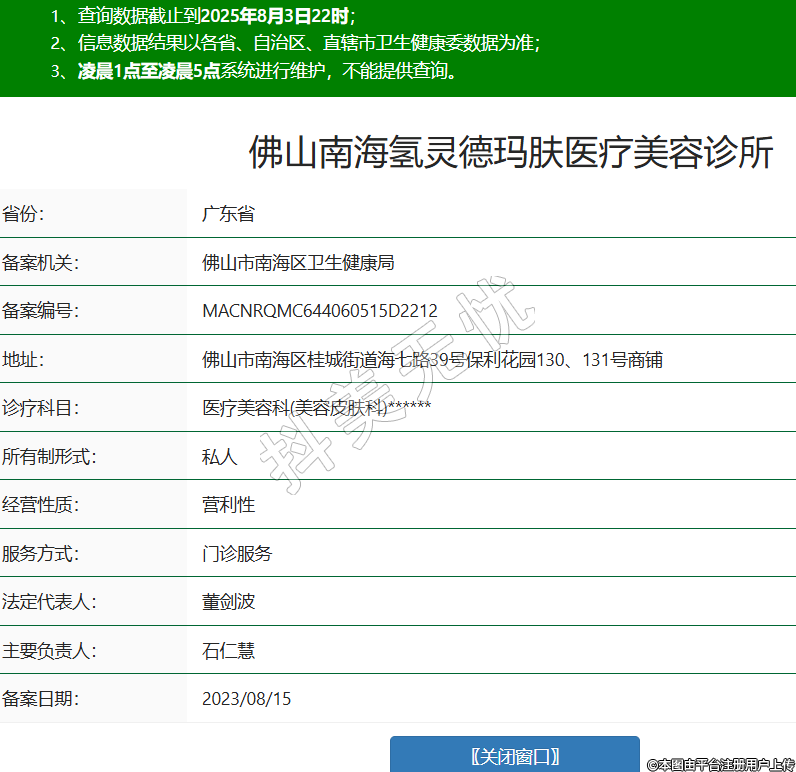Click the 备案日期 value 2023/08/15
Viewport: 796px width, 772px height.
coord(246,699)
